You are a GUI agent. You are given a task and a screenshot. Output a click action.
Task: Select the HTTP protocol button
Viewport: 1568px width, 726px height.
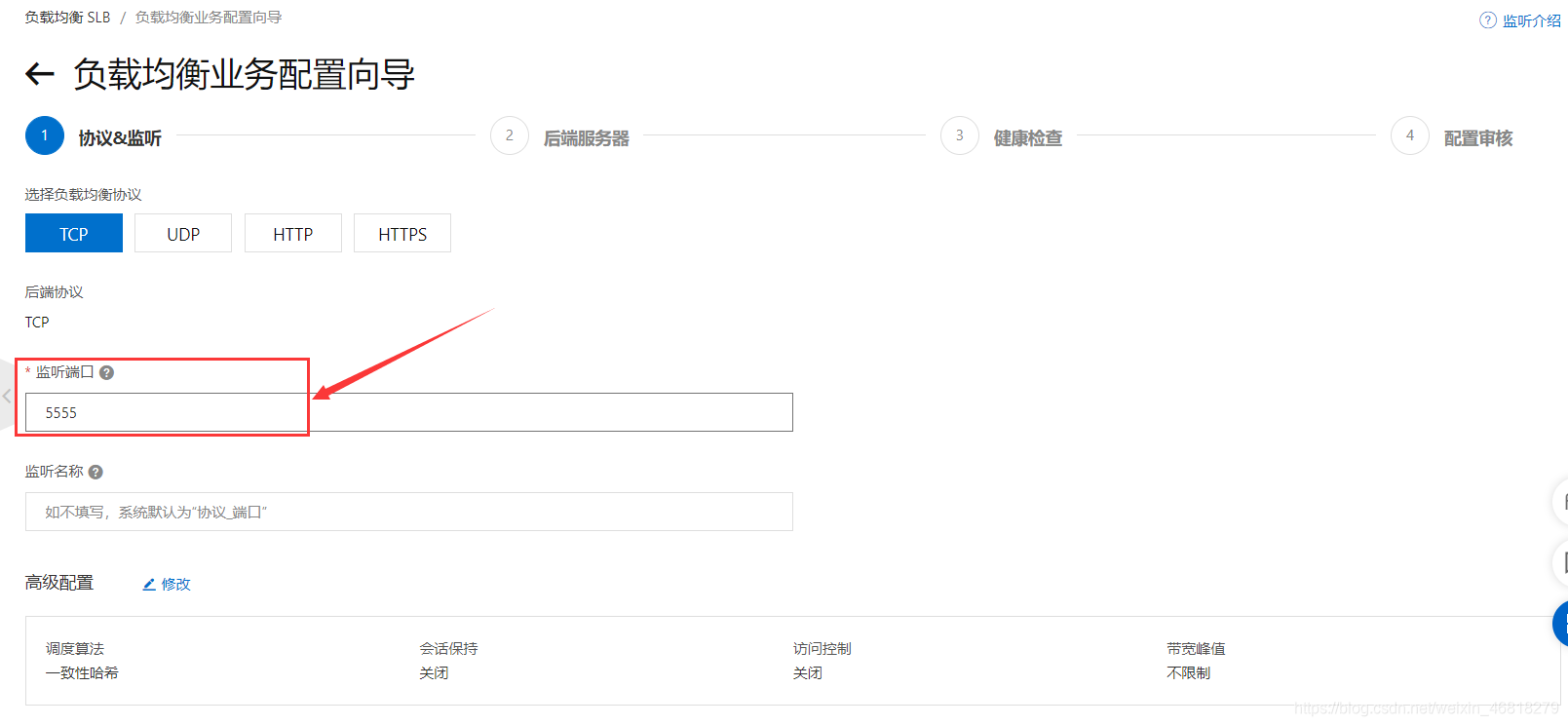[x=293, y=234]
